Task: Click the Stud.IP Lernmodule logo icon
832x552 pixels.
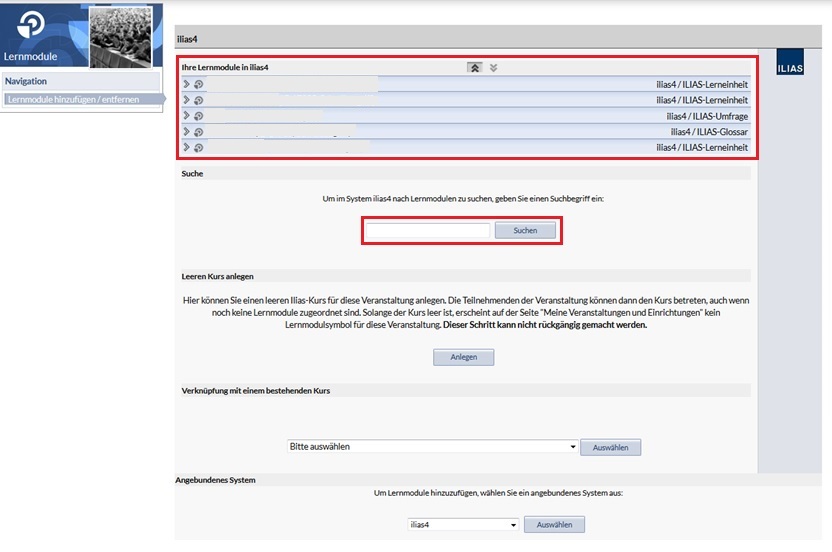Action: click(x=31, y=26)
